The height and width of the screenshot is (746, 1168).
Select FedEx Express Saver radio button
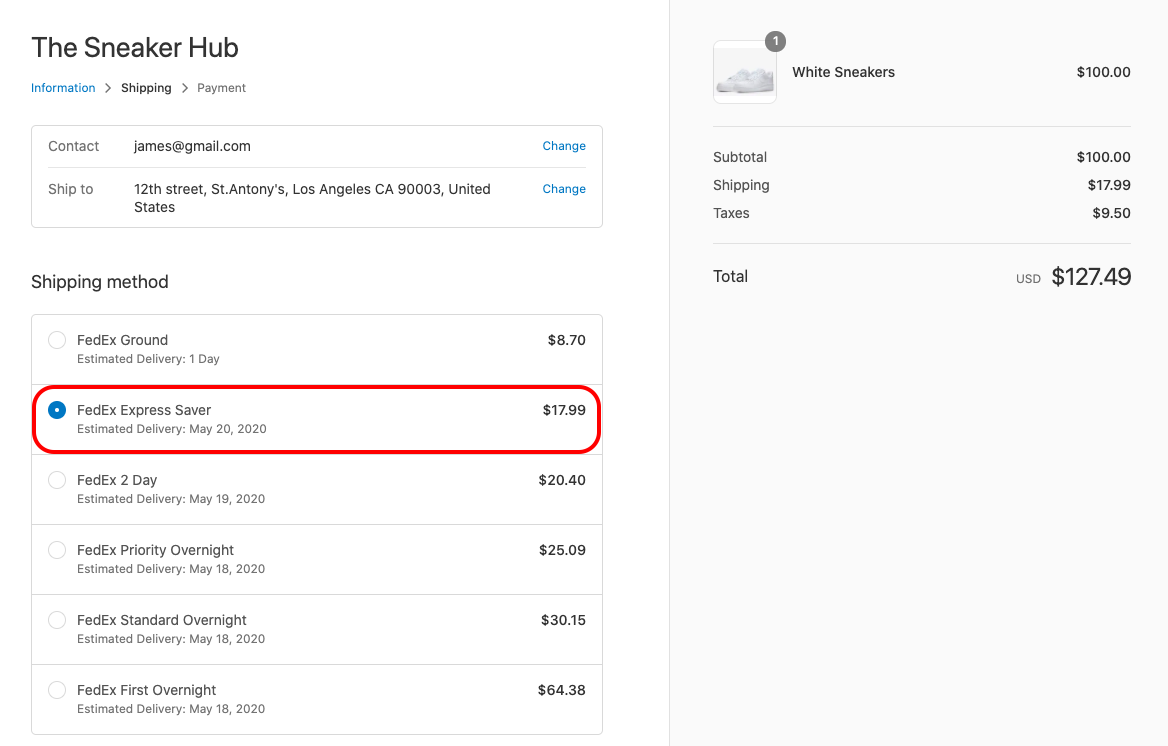pyautogui.click(x=57, y=411)
